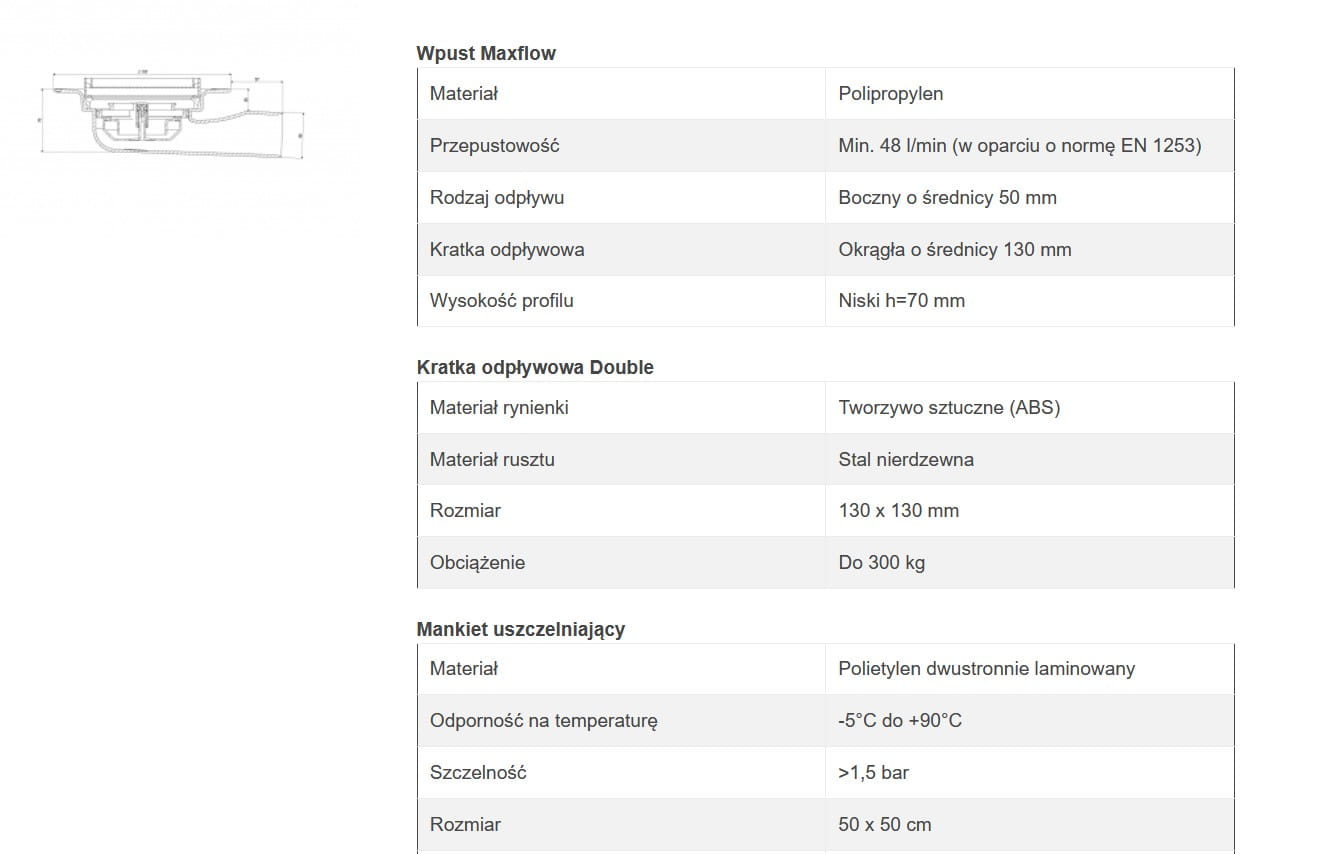The height and width of the screenshot is (854, 1322).
Task: Select the "Tworzywo sztuczne (ABS)" cell
Action: 949,408
